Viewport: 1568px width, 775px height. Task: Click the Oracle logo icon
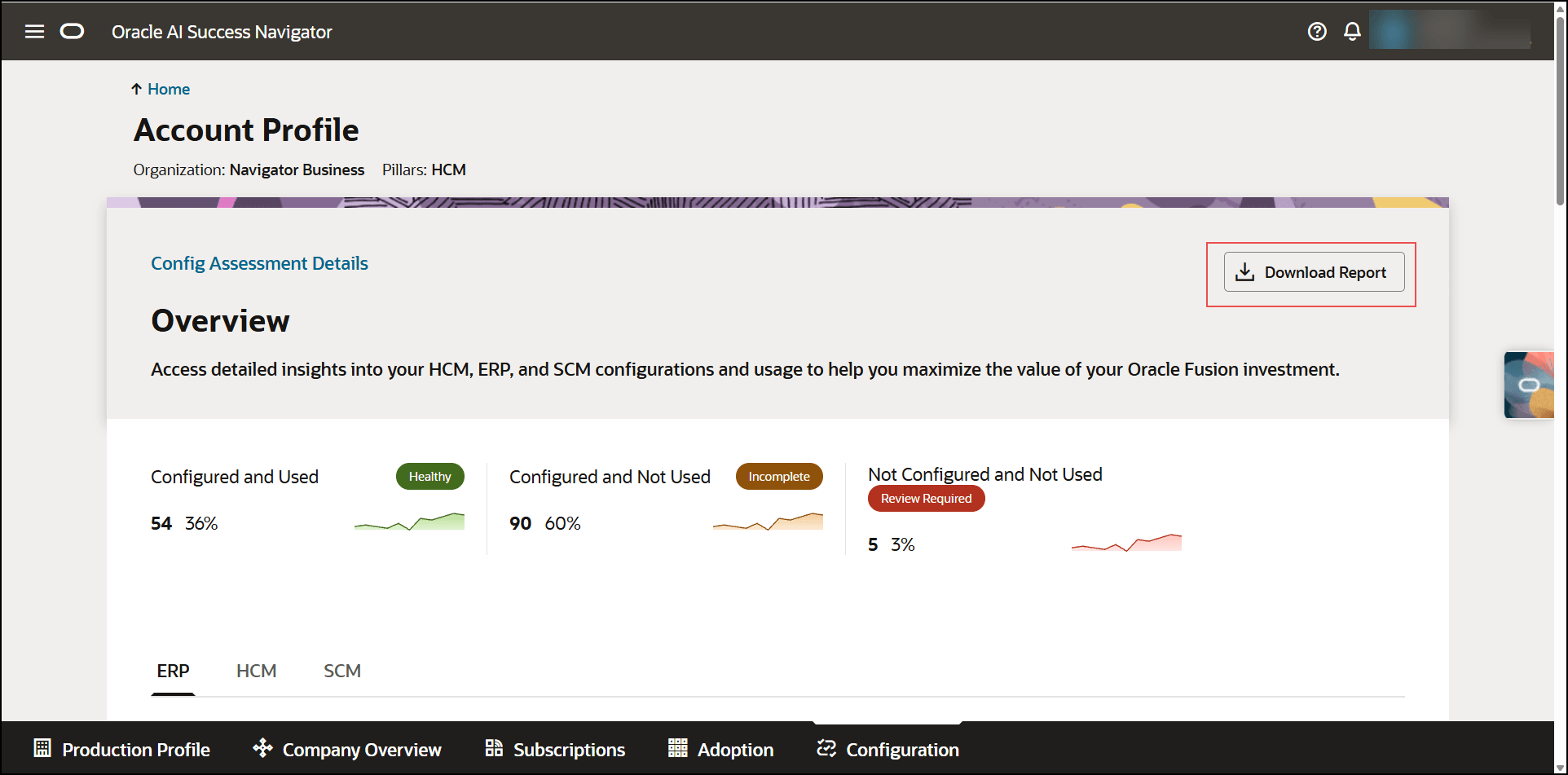[73, 32]
